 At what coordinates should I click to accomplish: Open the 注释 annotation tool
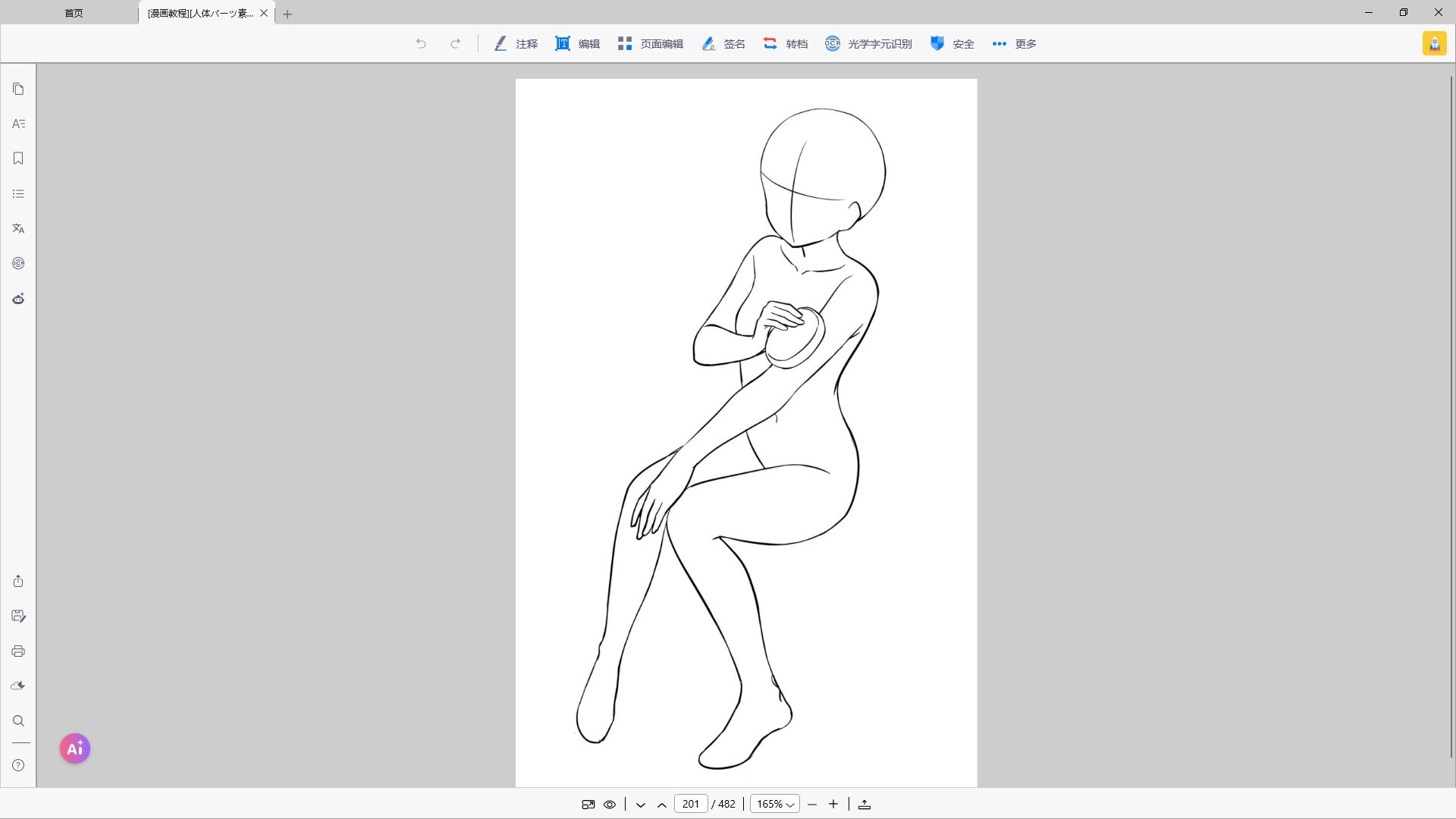[516, 44]
